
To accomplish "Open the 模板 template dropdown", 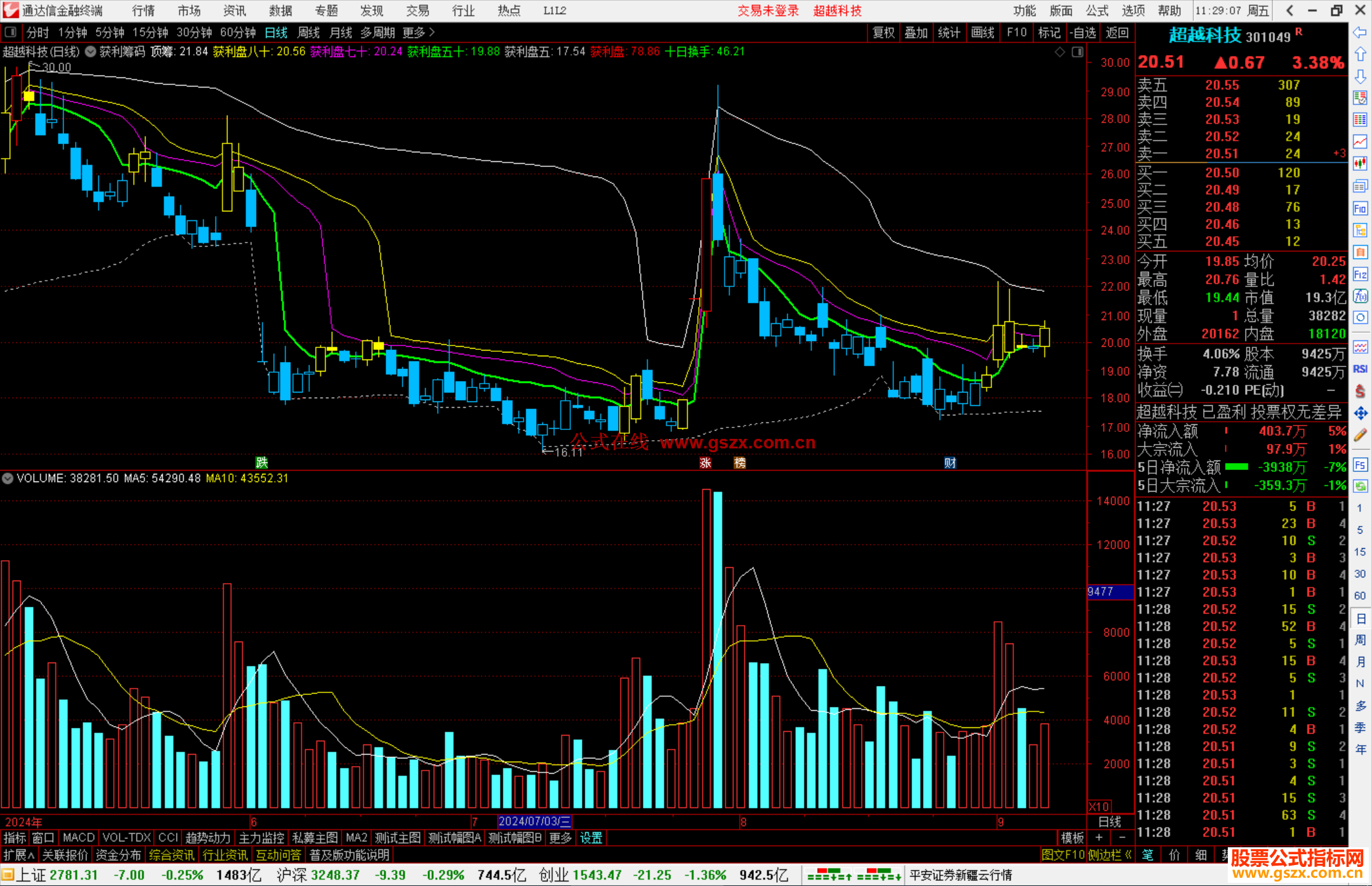I will click(x=1072, y=838).
